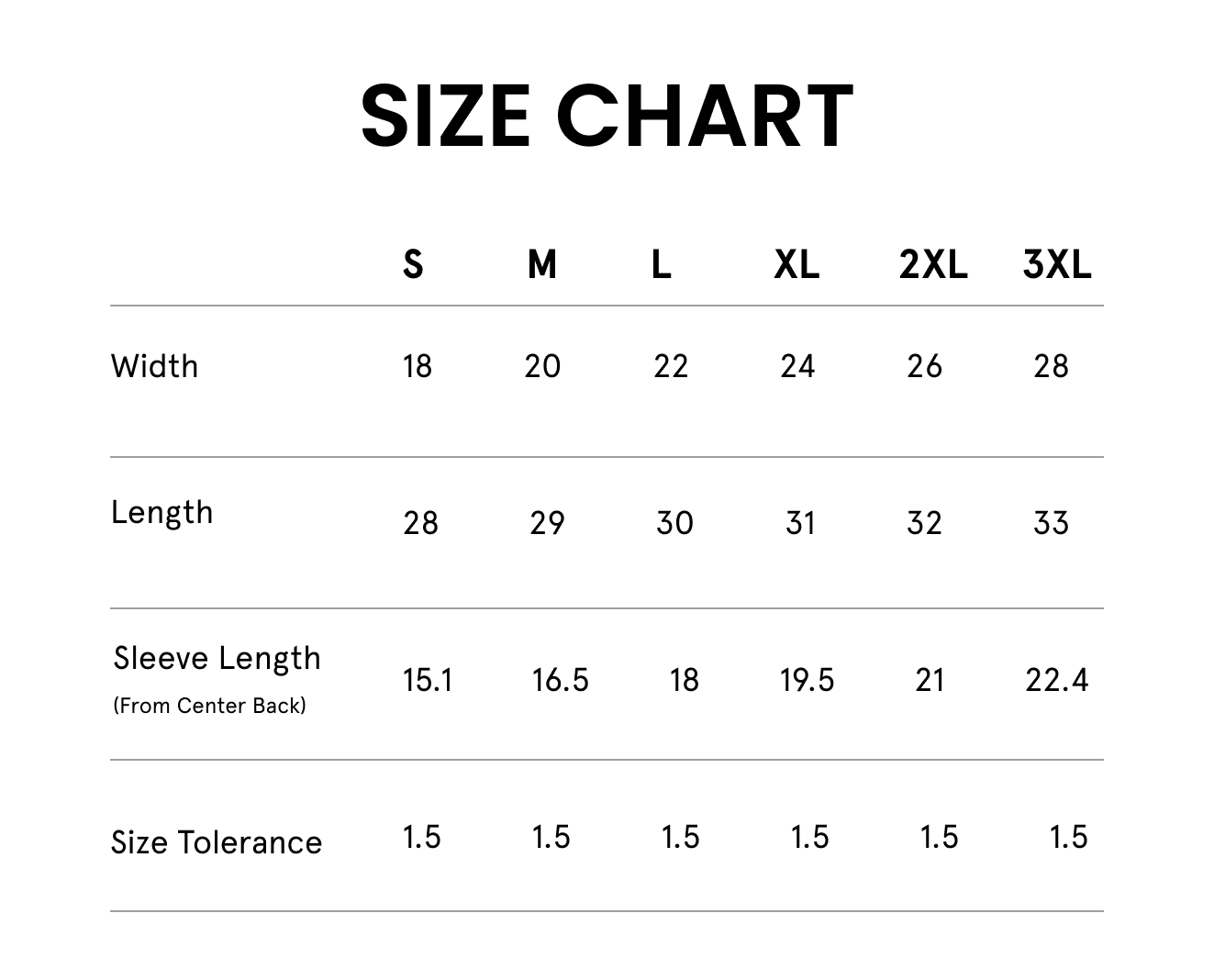Click the Length value 29 for M
Screen dimensions: 1214x980
click(x=547, y=523)
